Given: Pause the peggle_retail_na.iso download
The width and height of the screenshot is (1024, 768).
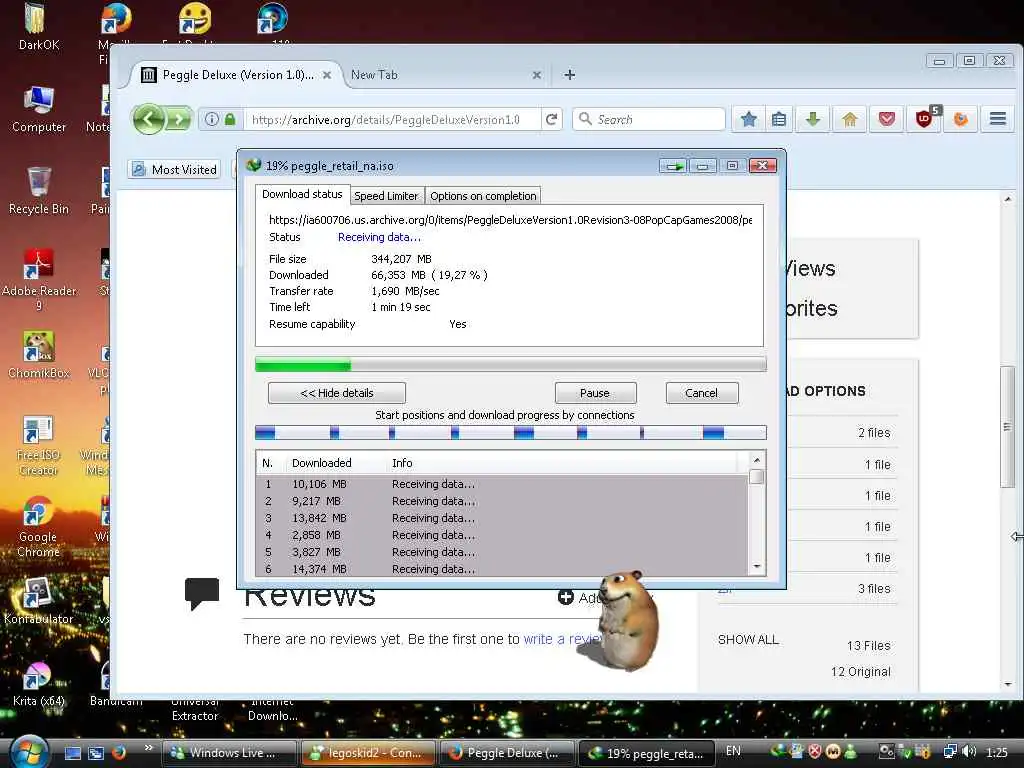Looking at the screenshot, I should 595,393.
